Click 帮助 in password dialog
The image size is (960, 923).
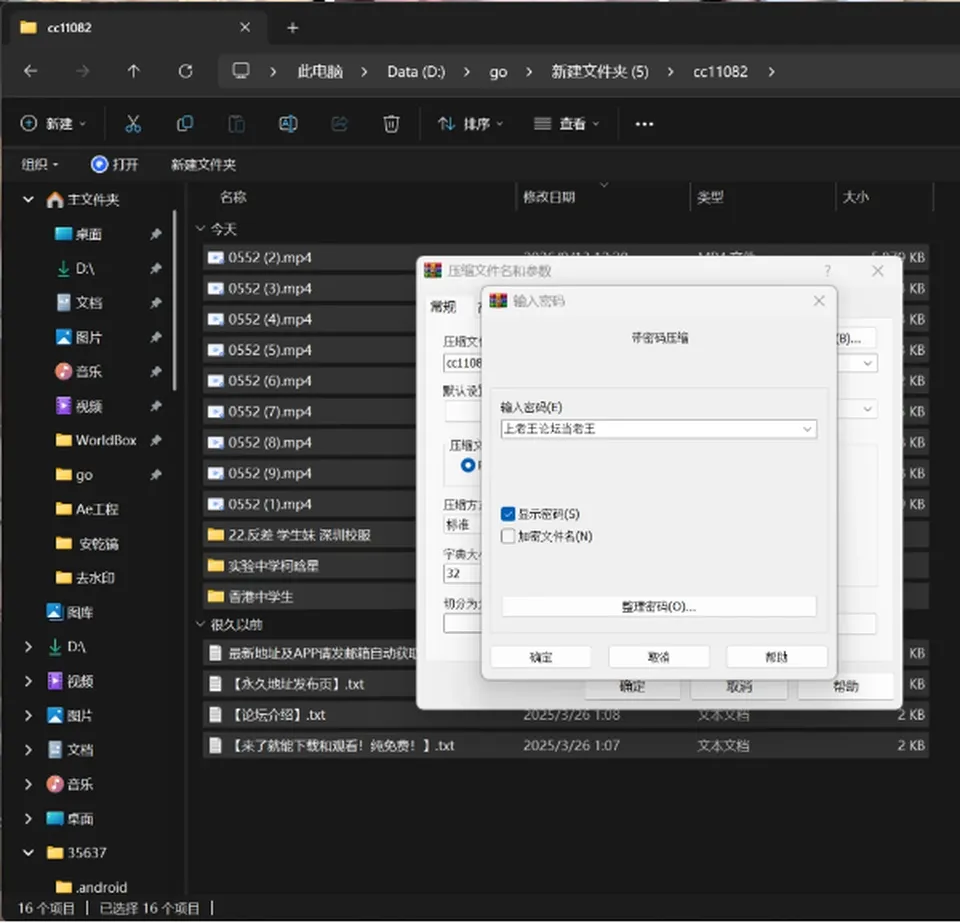point(776,657)
